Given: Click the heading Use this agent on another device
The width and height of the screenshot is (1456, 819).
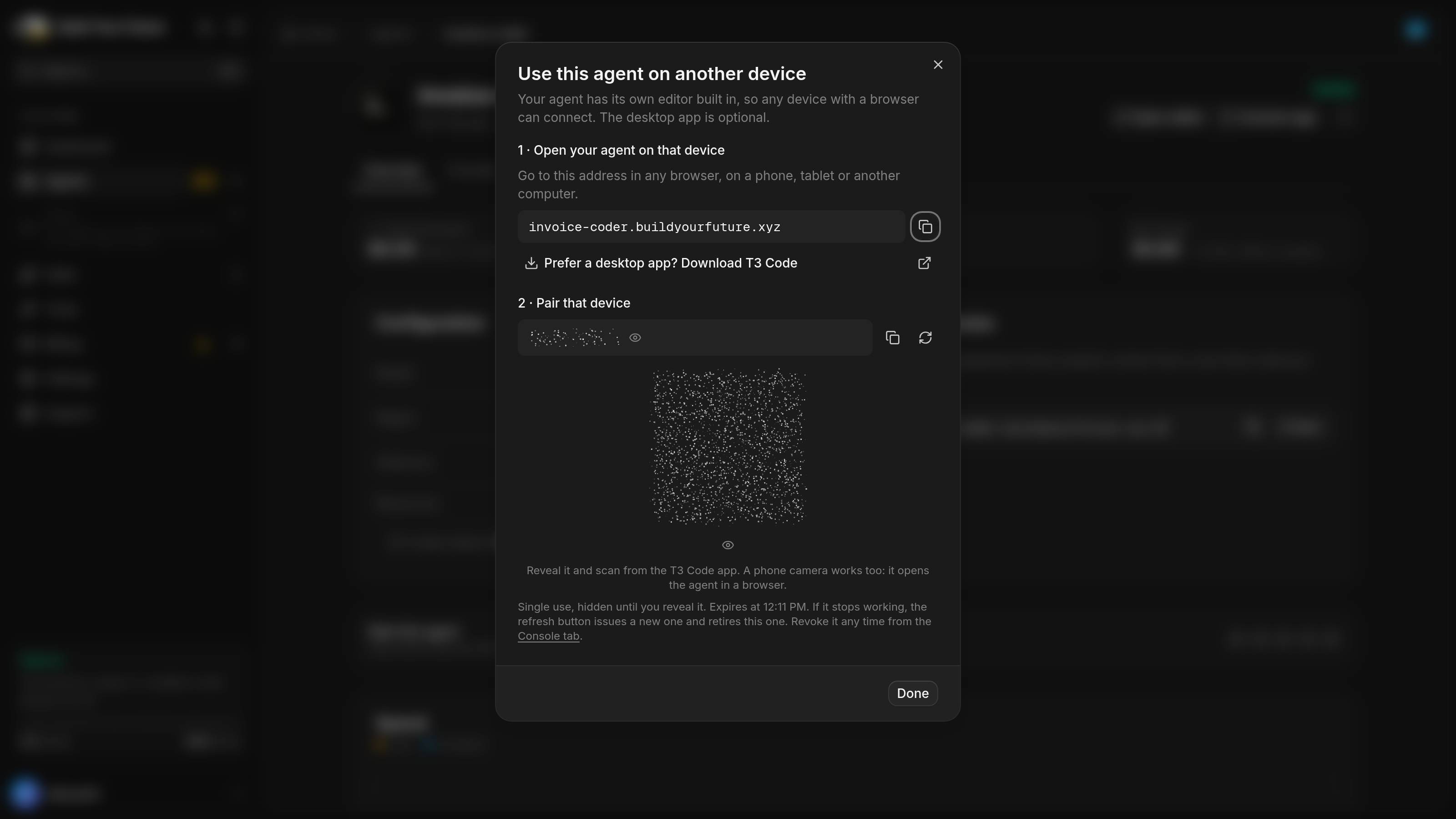Looking at the screenshot, I should 662,74.
